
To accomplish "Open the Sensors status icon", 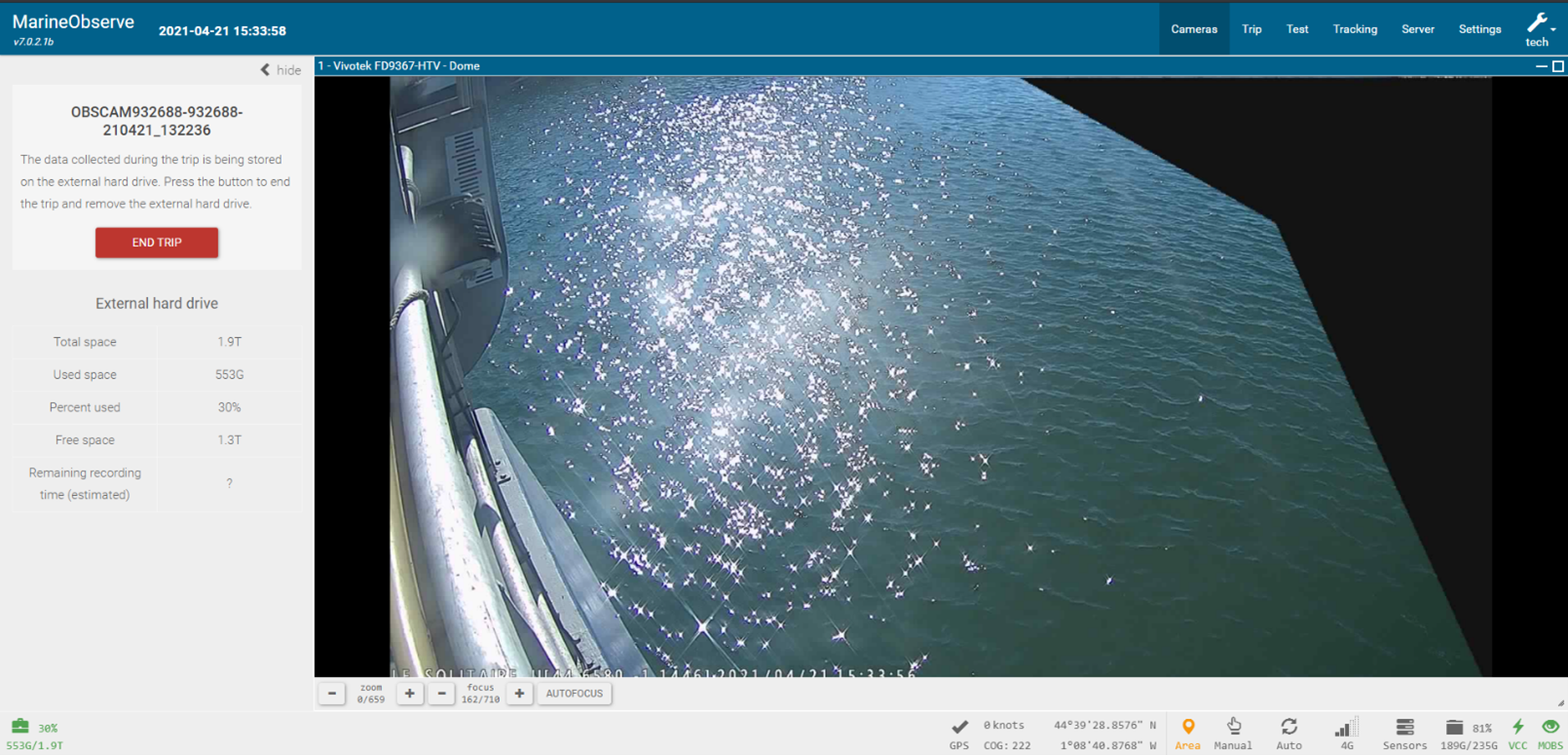I will pos(1404,727).
